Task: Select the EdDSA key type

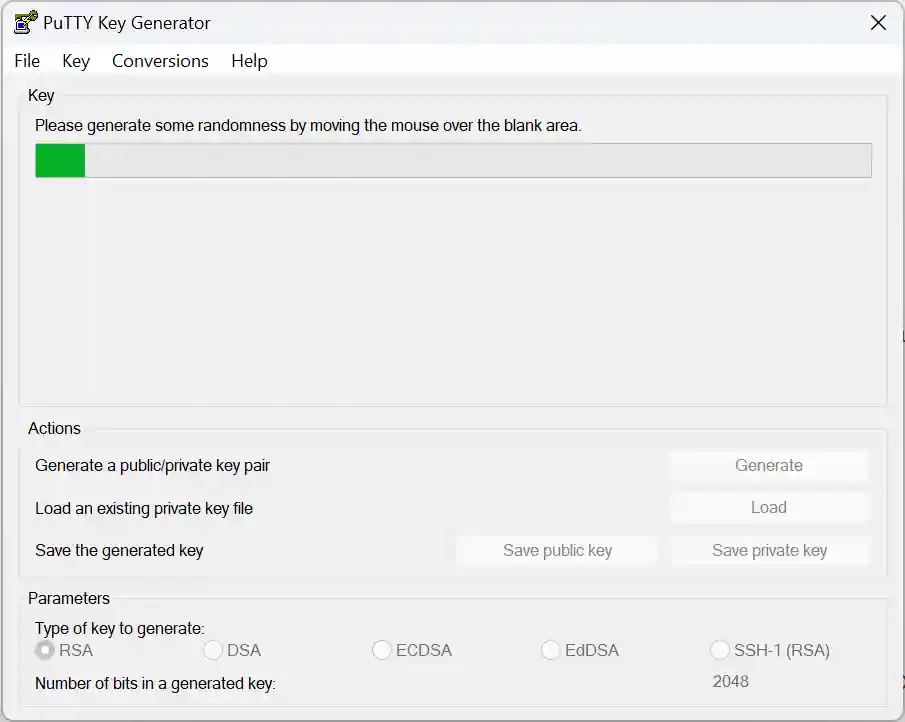Action: click(551, 650)
